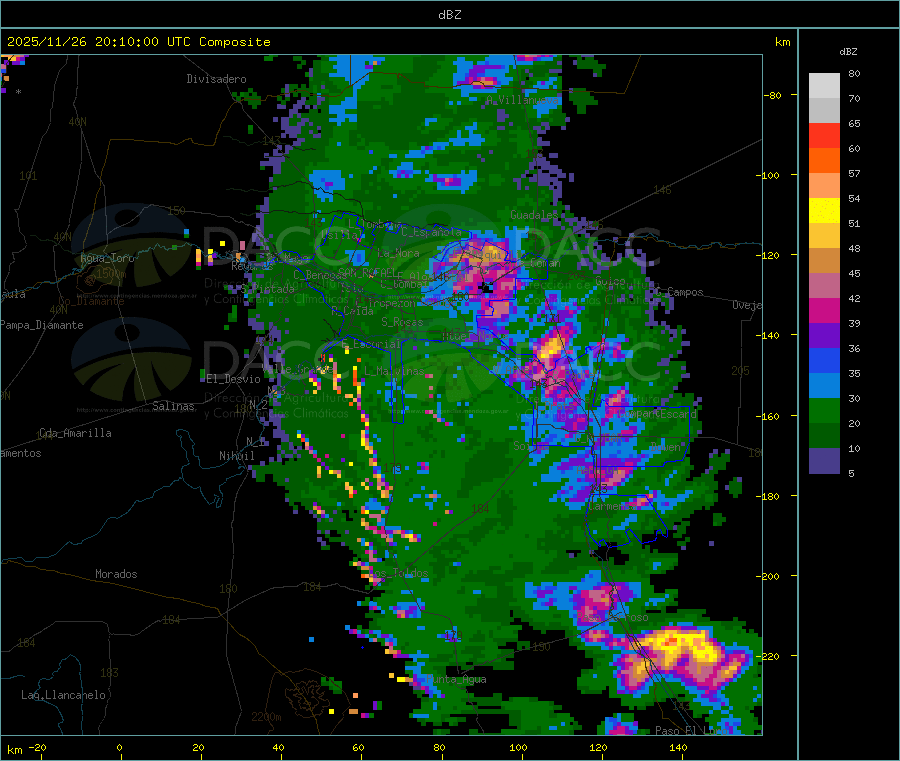Click the -120 tick on the vertical axis
This screenshot has height=761, width=900.
coord(767,255)
